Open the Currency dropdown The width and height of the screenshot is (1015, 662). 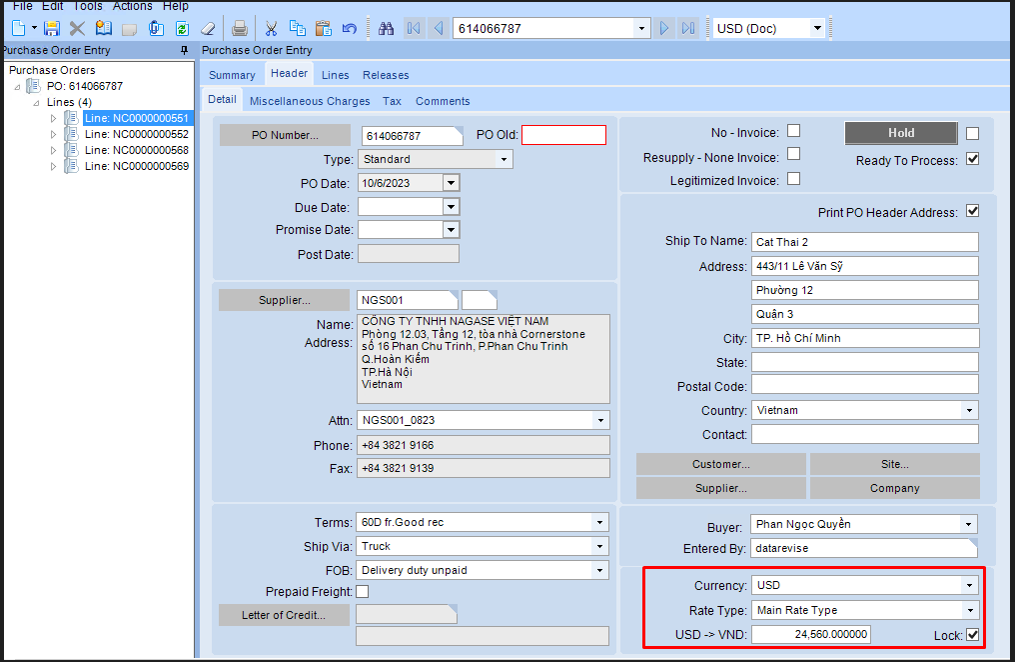click(x=968, y=586)
